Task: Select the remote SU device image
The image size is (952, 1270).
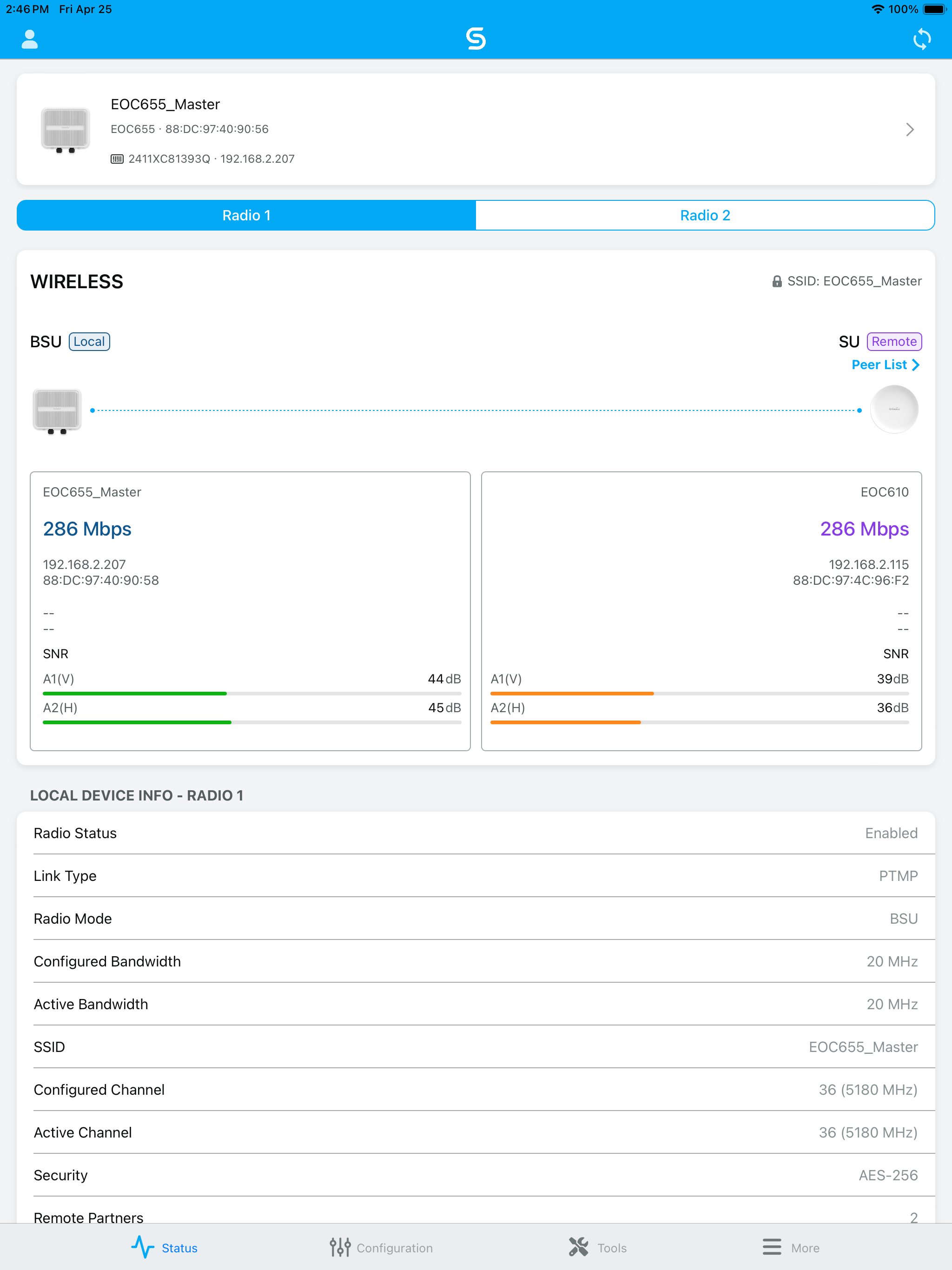Action: (894, 410)
